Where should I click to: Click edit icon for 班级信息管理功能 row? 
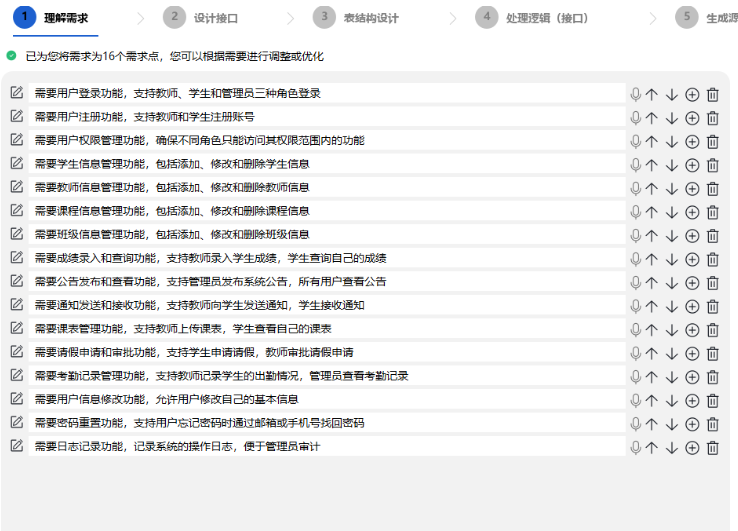tap(16, 234)
